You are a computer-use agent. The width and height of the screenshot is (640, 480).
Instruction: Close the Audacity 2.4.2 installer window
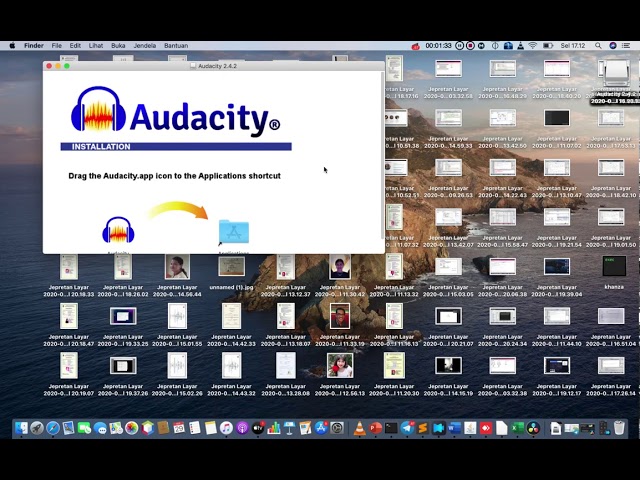coord(49,66)
